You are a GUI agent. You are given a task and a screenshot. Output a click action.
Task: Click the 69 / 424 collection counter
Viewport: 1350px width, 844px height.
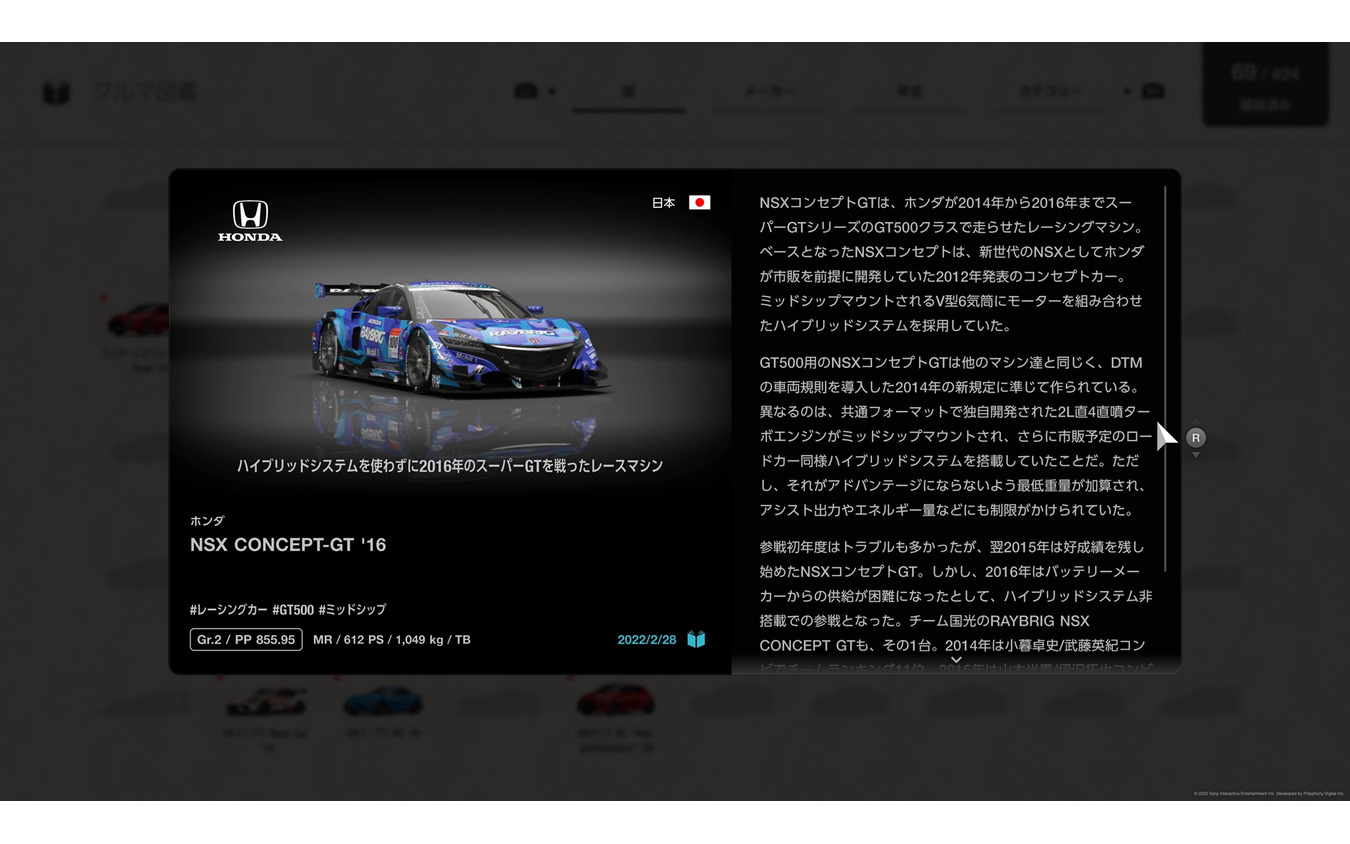[1265, 85]
